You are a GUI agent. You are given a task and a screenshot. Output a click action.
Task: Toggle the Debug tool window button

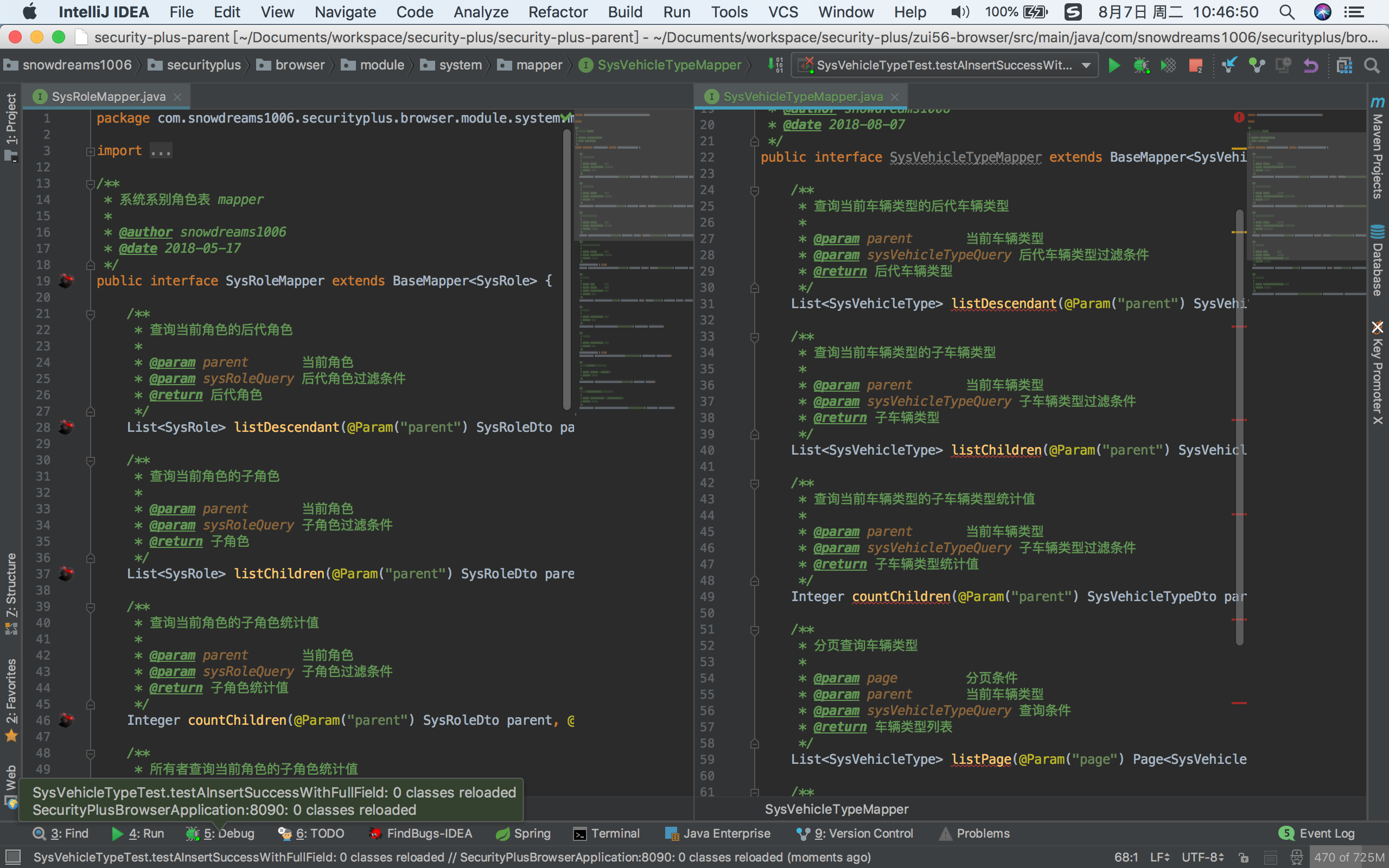click(220, 834)
